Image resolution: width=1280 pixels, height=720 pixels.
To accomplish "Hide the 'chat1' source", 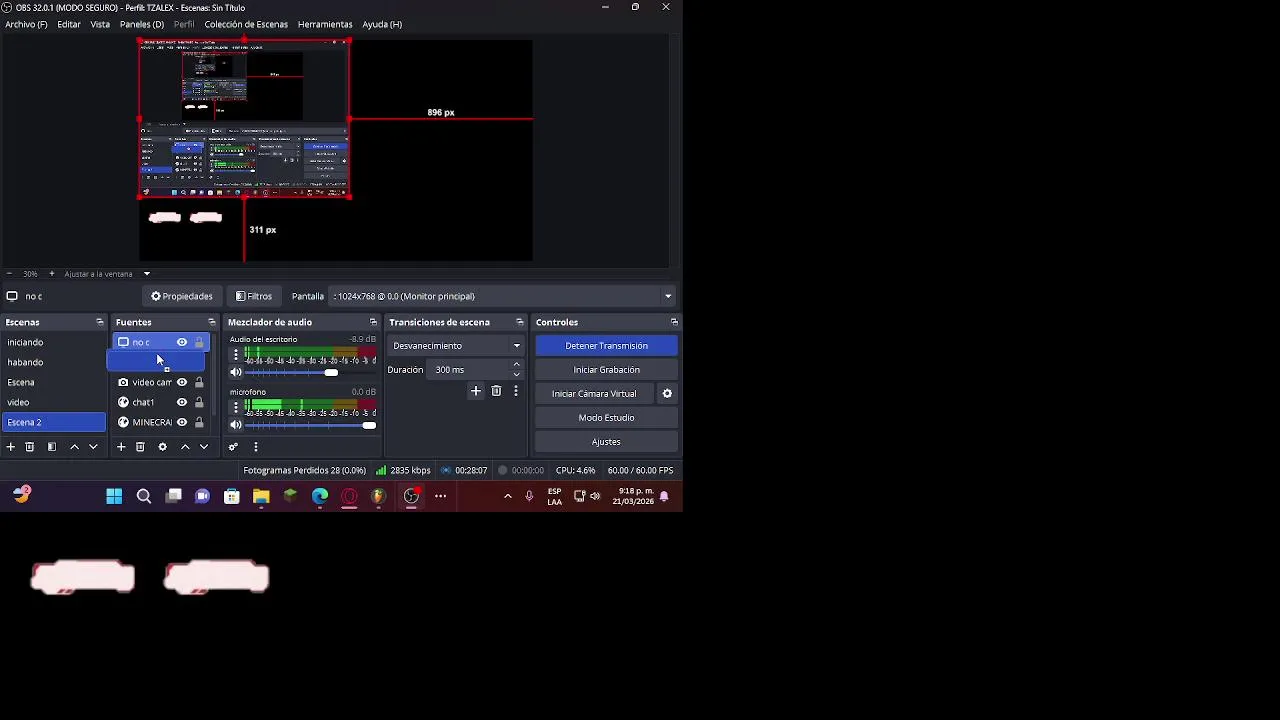I will tap(182, 402).
